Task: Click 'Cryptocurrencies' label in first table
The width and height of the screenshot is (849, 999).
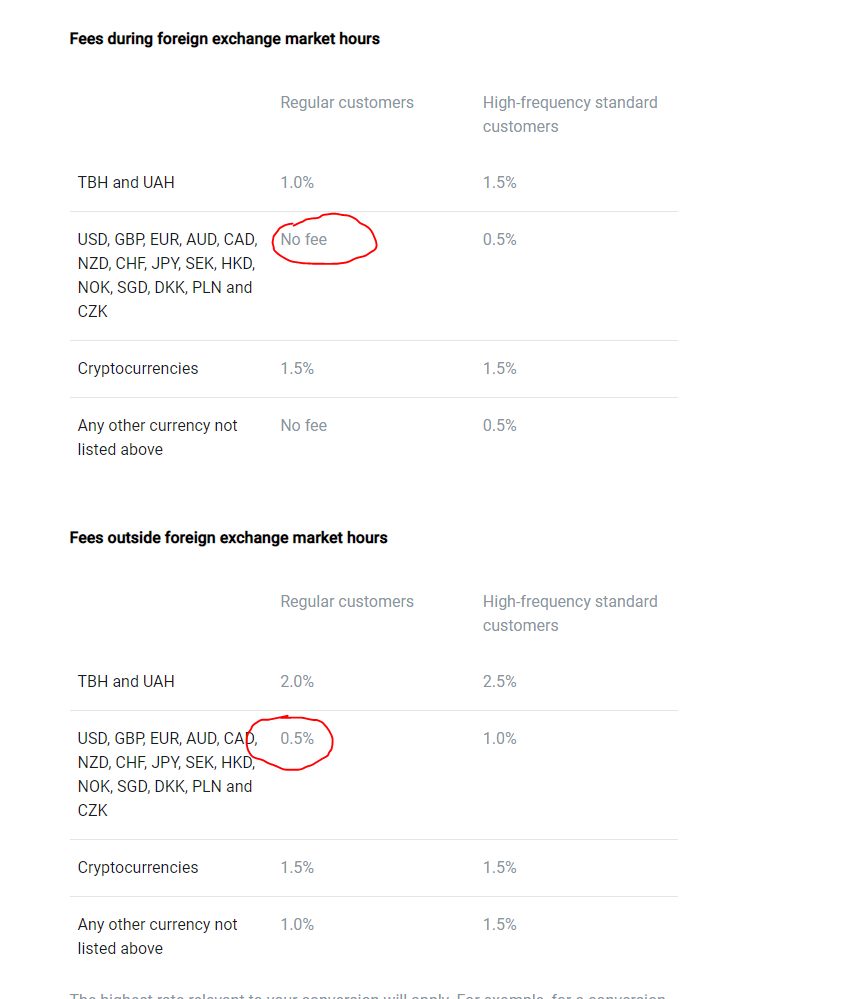Action: click(x=138, y=369)
